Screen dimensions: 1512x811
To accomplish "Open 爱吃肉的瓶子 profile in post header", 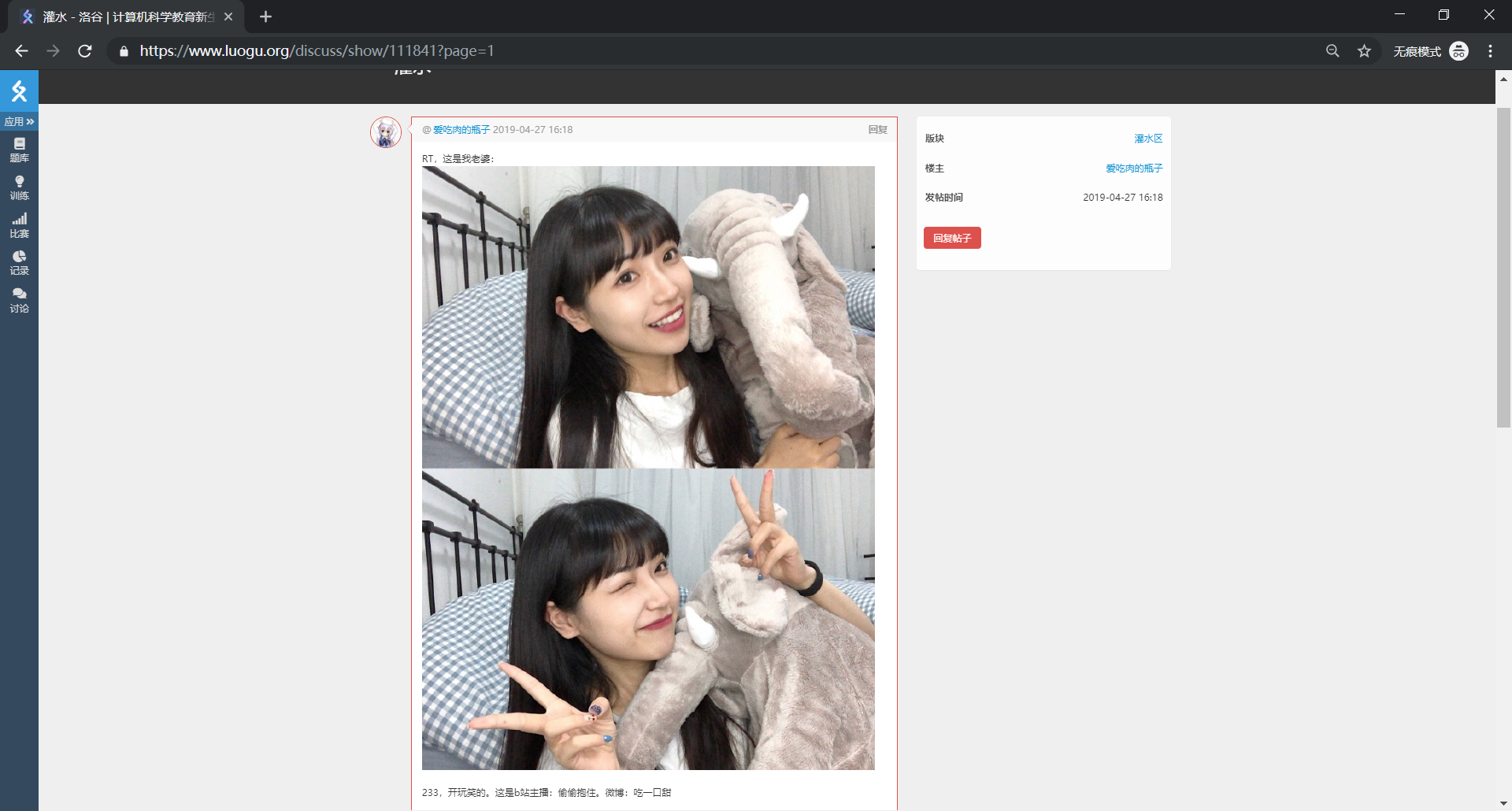I will [x=461, y=130].
